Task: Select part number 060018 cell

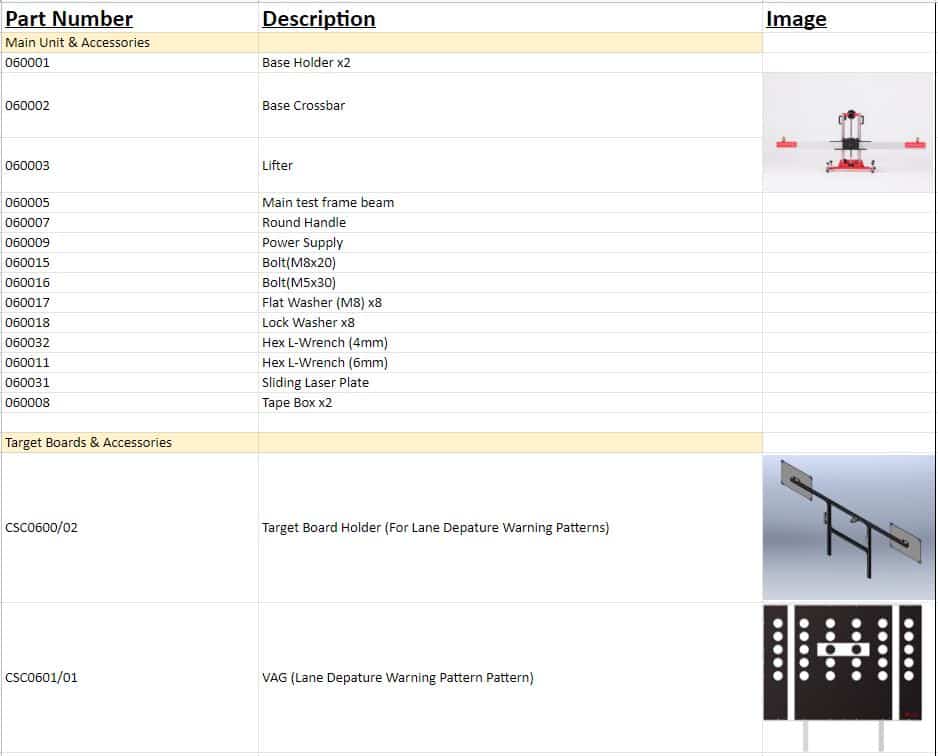Action: coord(129,322)
